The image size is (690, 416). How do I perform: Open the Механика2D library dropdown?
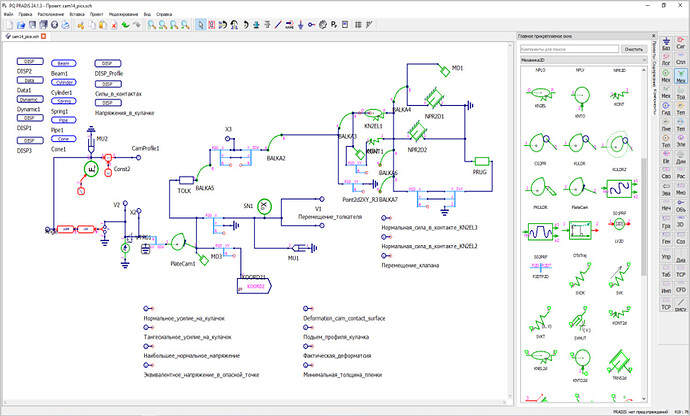coord(584,60)
